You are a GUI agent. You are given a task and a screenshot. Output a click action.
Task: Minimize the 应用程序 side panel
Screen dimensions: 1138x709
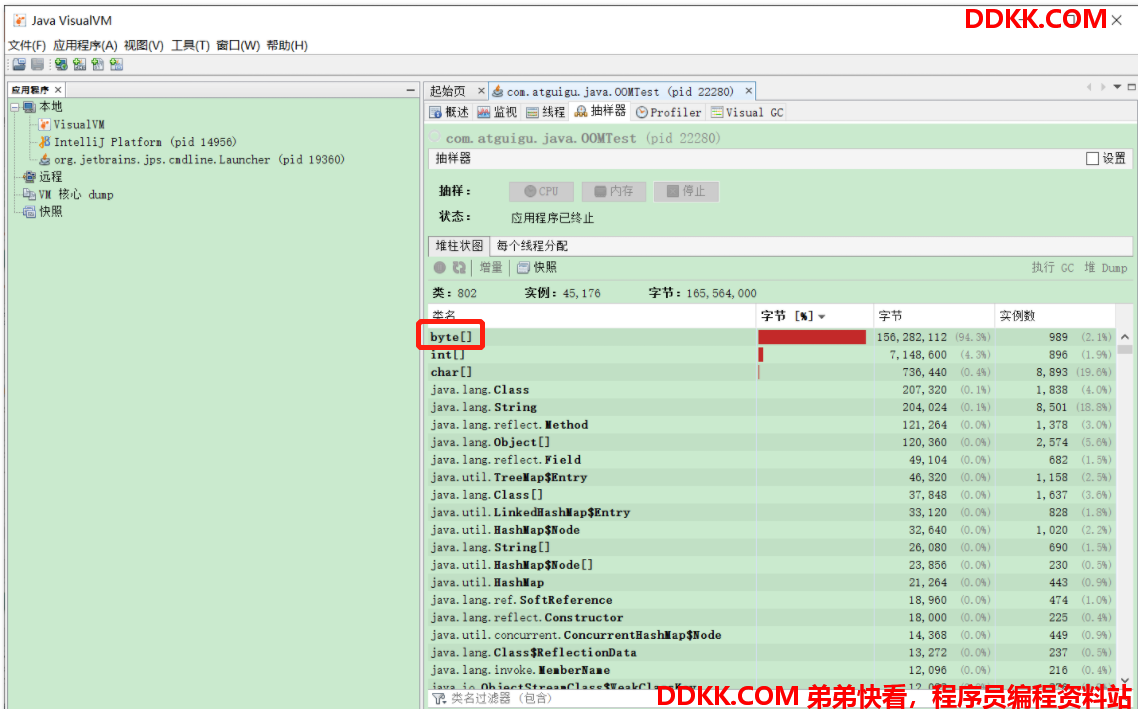coord(411,90)
